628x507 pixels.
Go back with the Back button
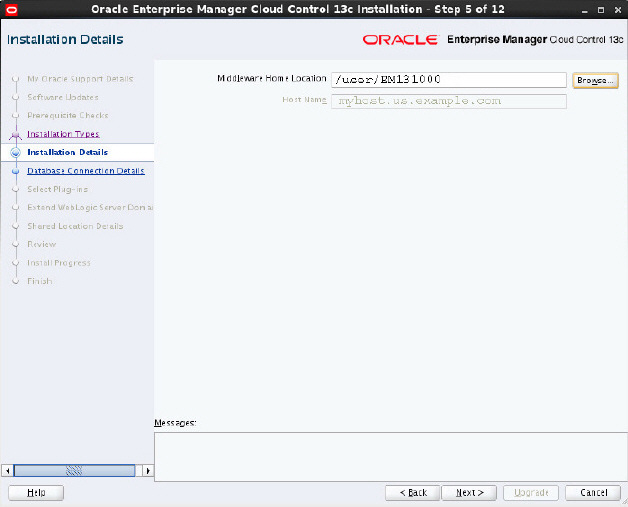[x=413, y=493]
